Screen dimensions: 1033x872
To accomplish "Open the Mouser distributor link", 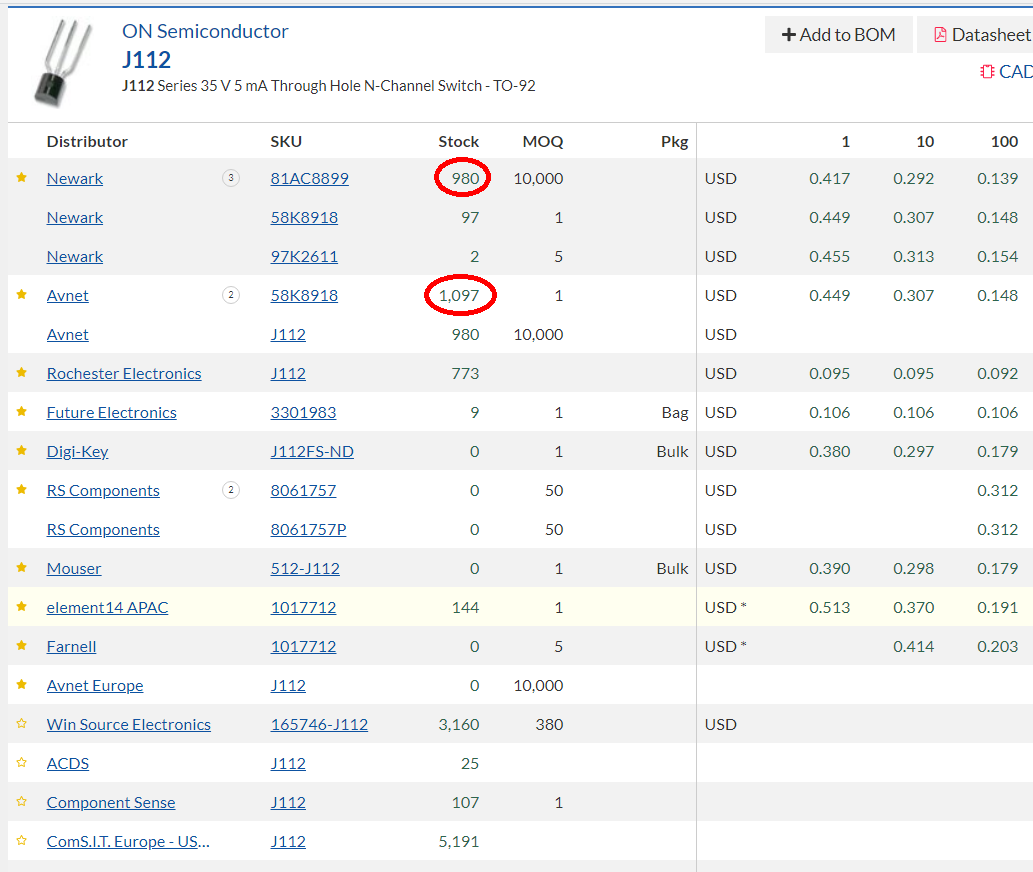I will coord(74,568).
